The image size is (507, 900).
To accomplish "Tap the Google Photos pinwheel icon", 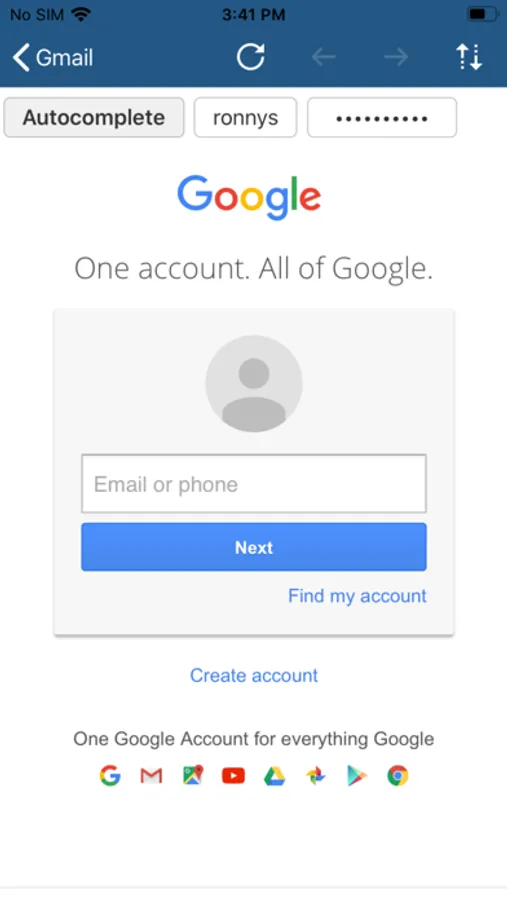I will [316, 776].
